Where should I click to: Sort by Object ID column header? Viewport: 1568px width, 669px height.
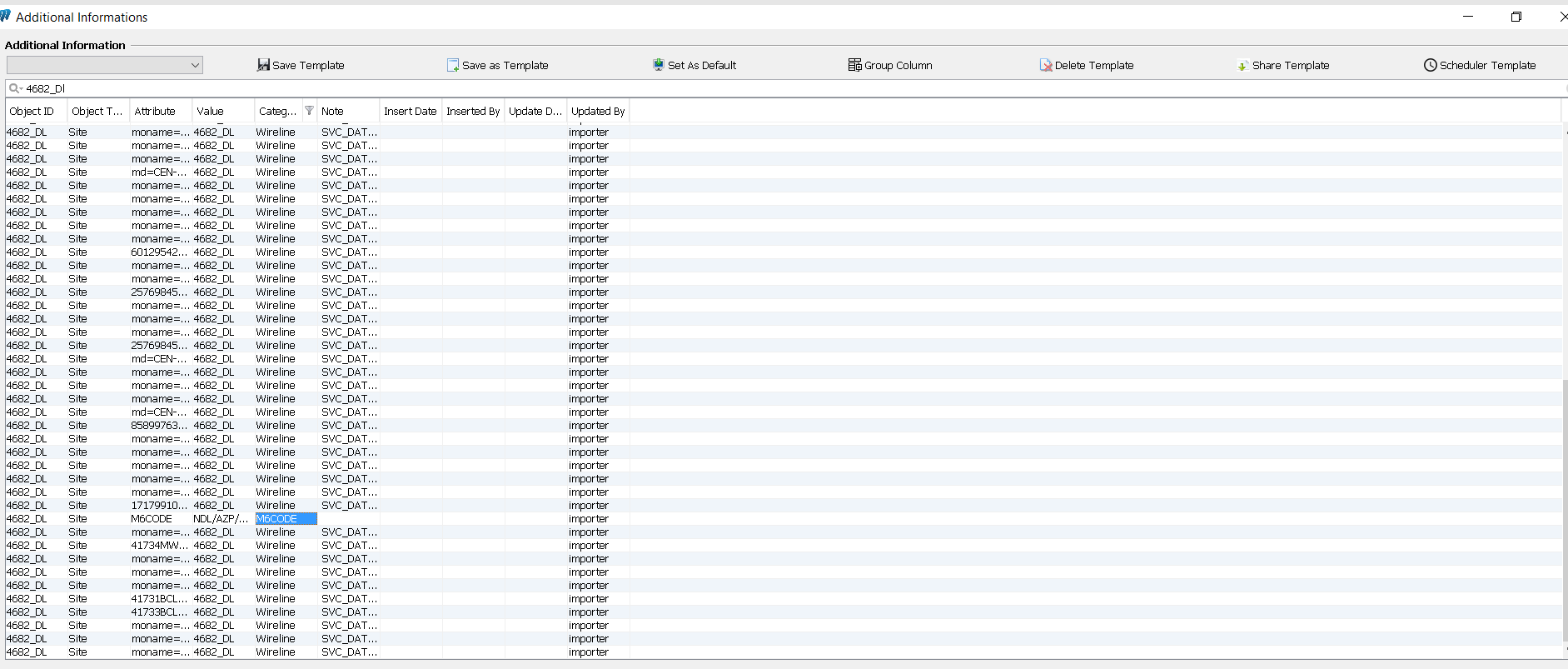[x=32, y=112]
